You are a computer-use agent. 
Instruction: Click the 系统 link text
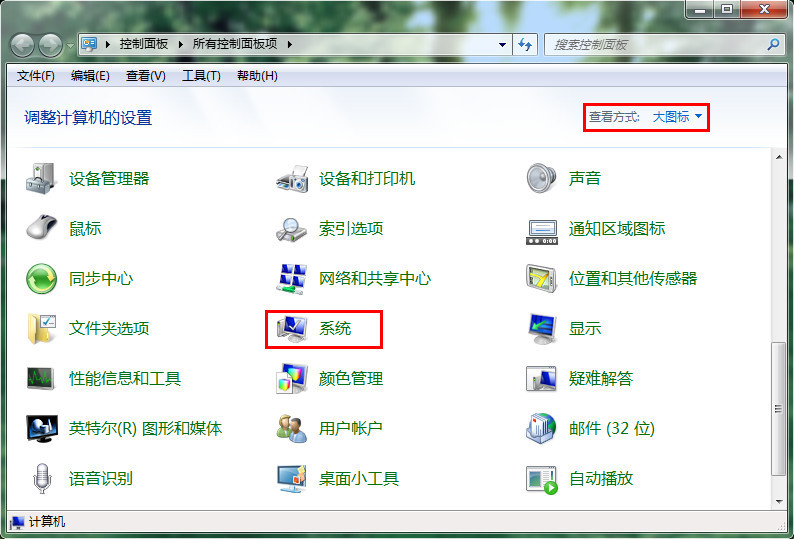point(335,328)
